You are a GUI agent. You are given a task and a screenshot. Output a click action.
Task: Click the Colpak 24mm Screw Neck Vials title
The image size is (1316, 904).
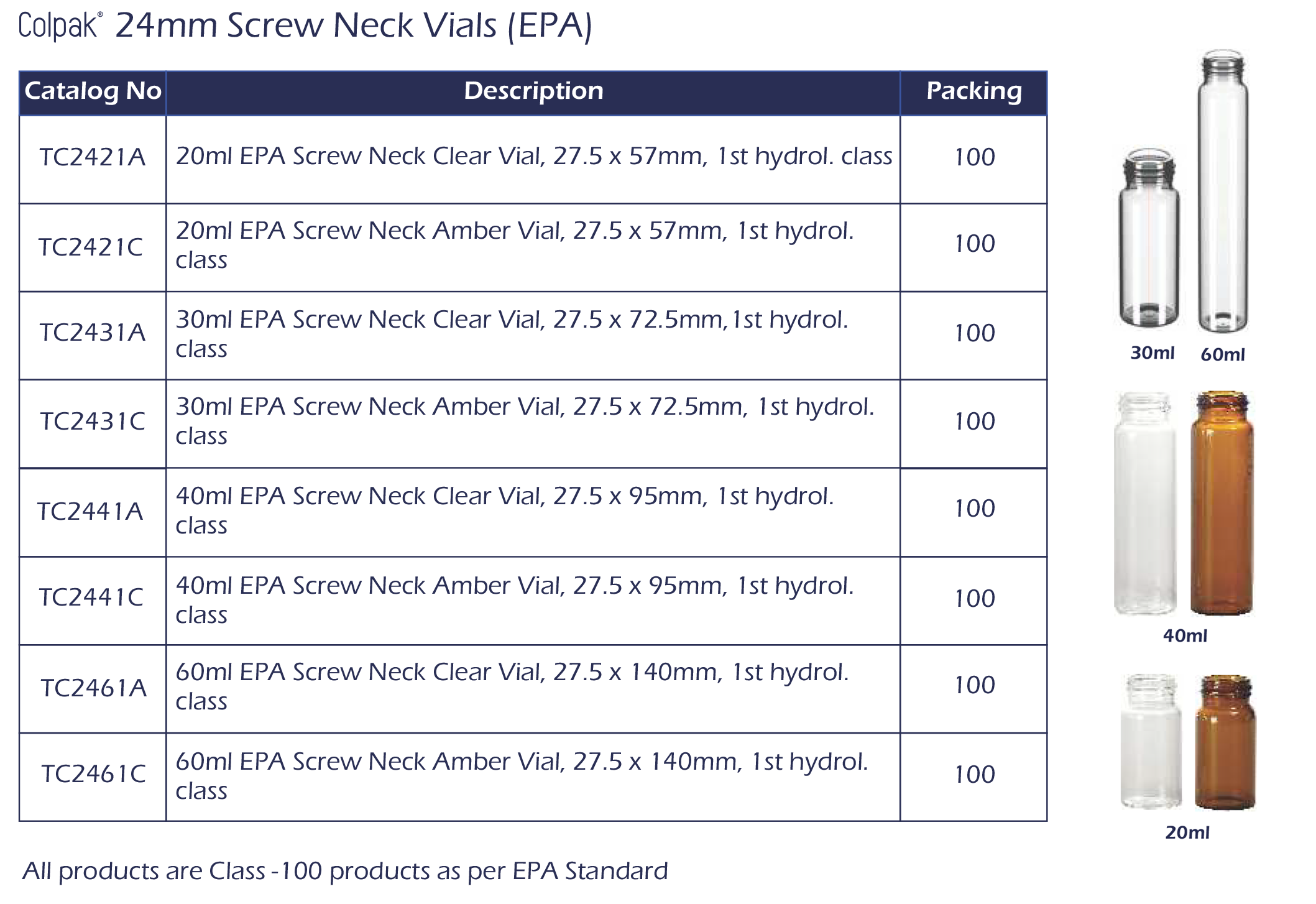pyautogui.click(x=305, y=25)
